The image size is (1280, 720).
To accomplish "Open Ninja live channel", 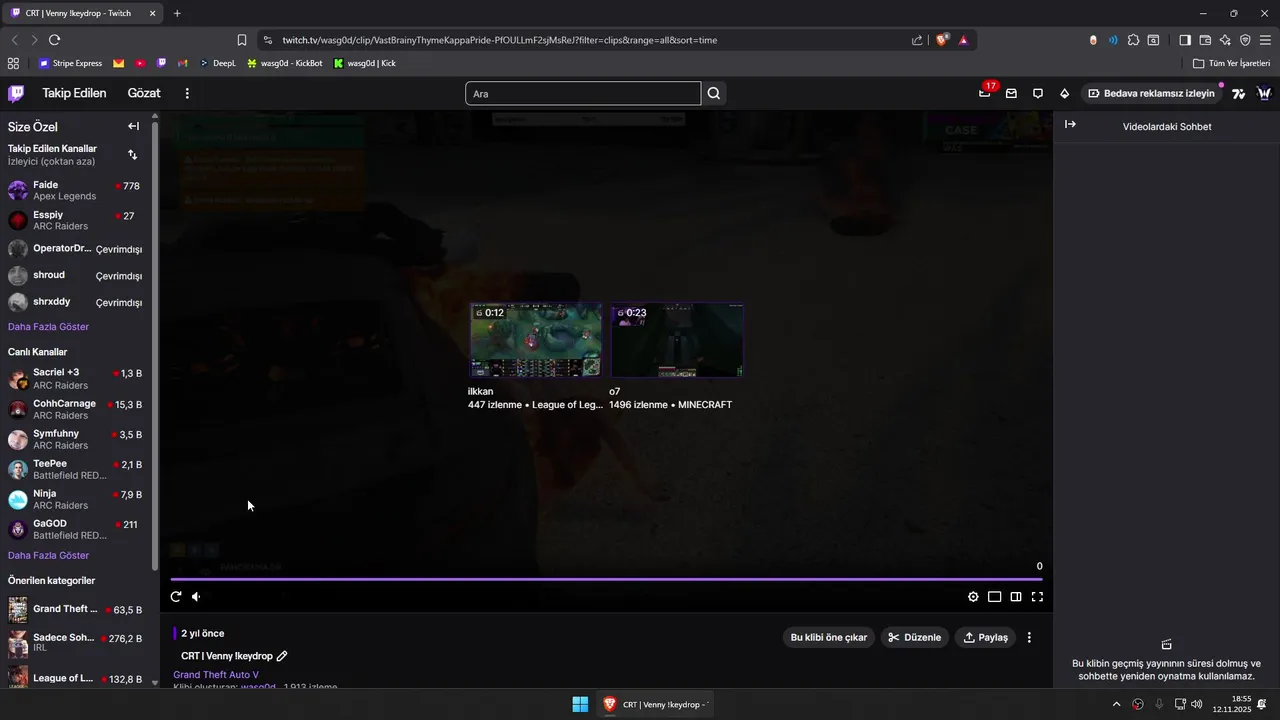I will point(76,499).
